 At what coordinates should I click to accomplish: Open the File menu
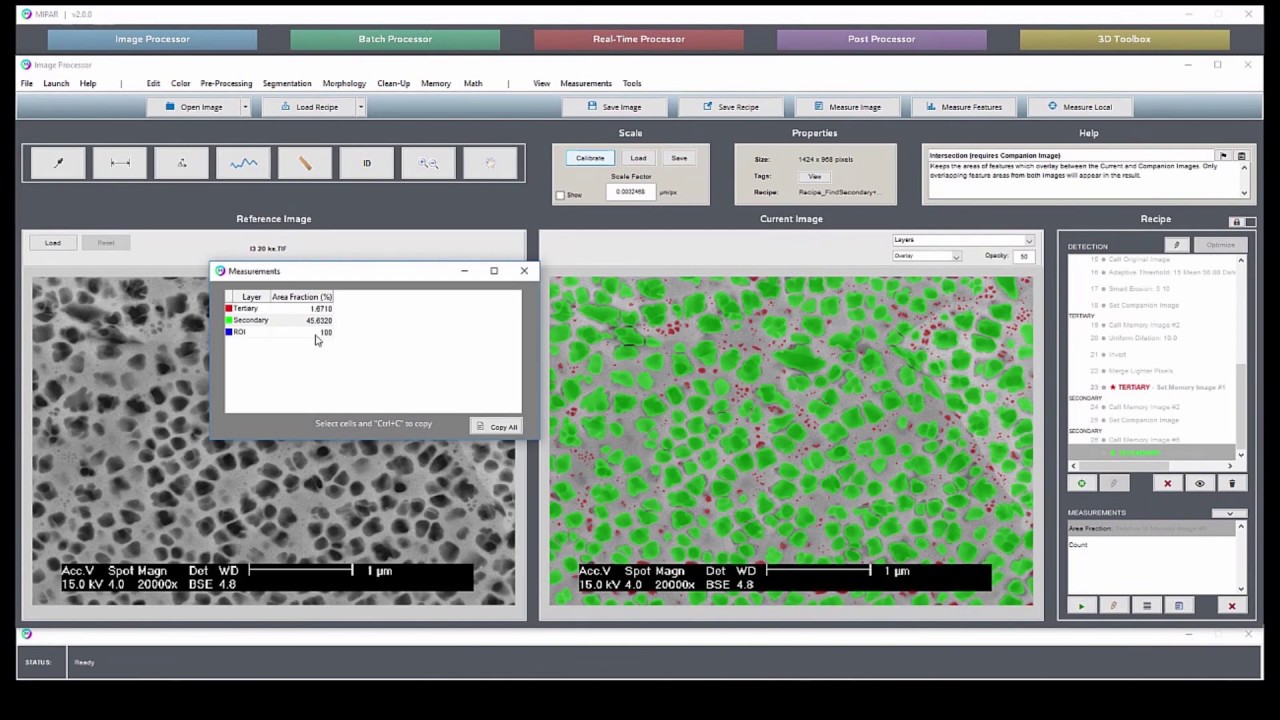tap(27, 84)
